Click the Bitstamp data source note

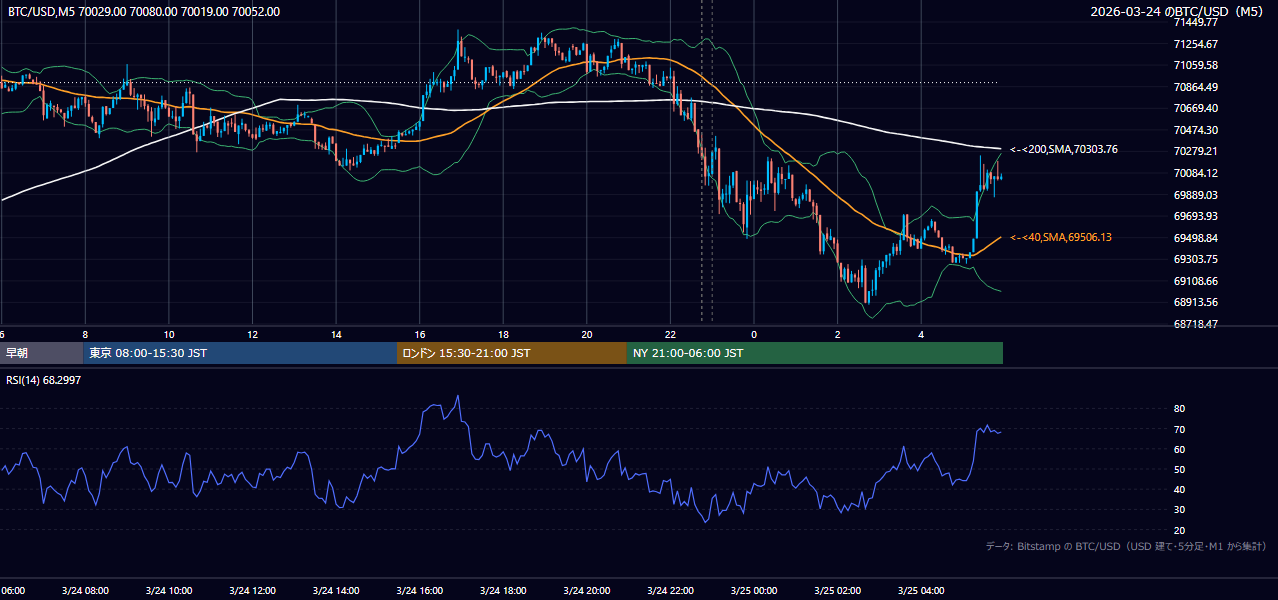(x=1126, y=546)
